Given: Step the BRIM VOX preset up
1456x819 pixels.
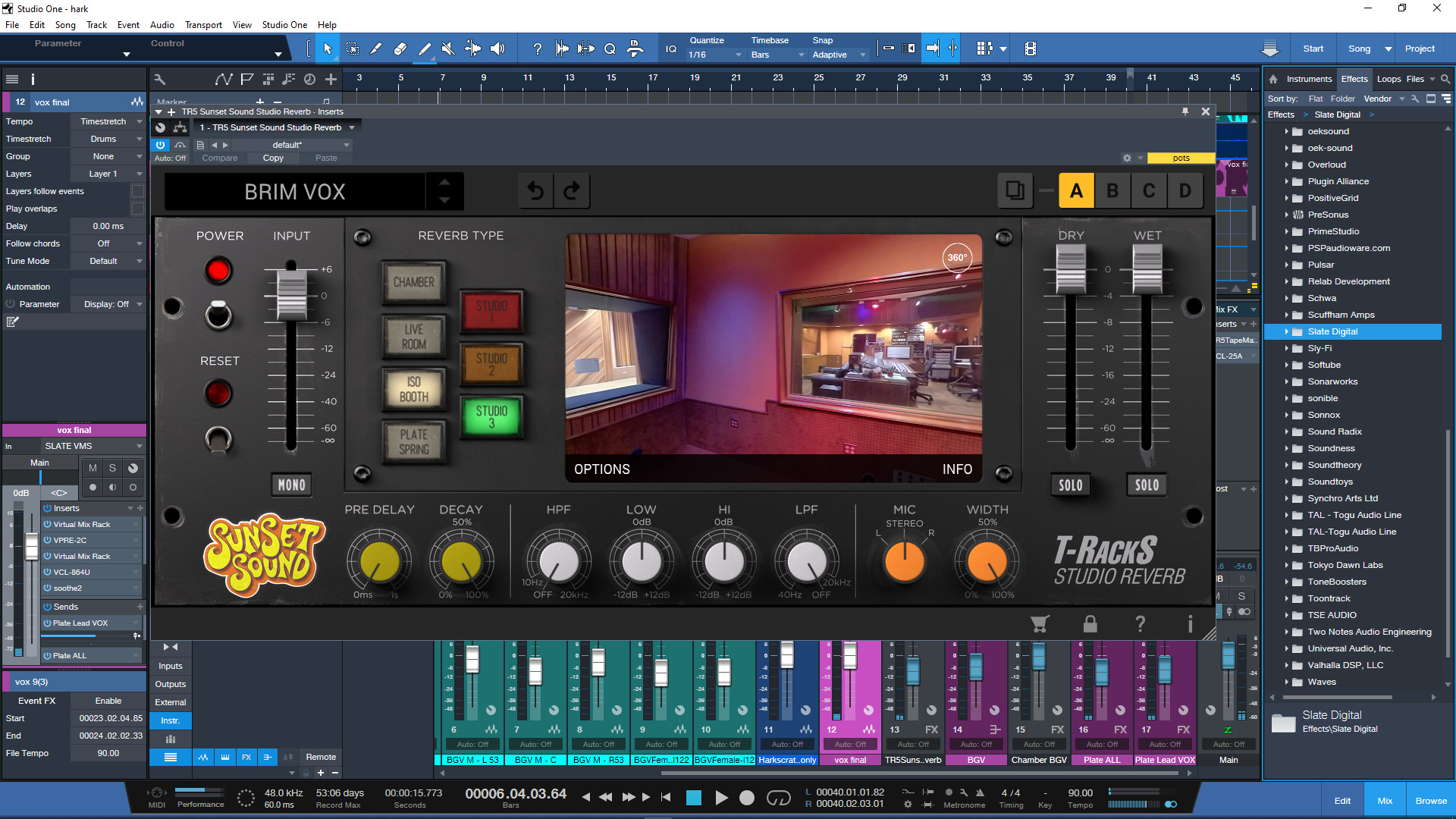Looking at the screenshot, I should pyautogui.click(x=444, y=182).
